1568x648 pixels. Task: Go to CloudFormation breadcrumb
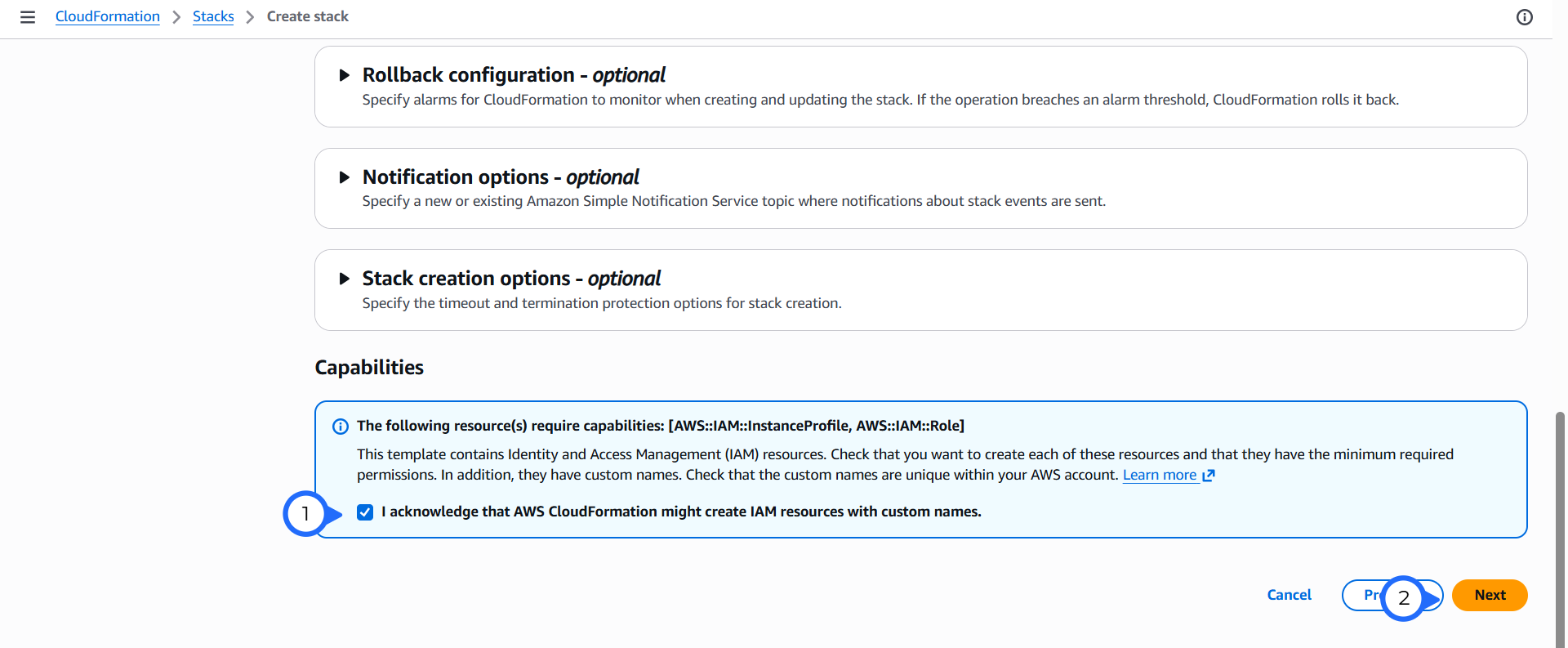(108, 16)
